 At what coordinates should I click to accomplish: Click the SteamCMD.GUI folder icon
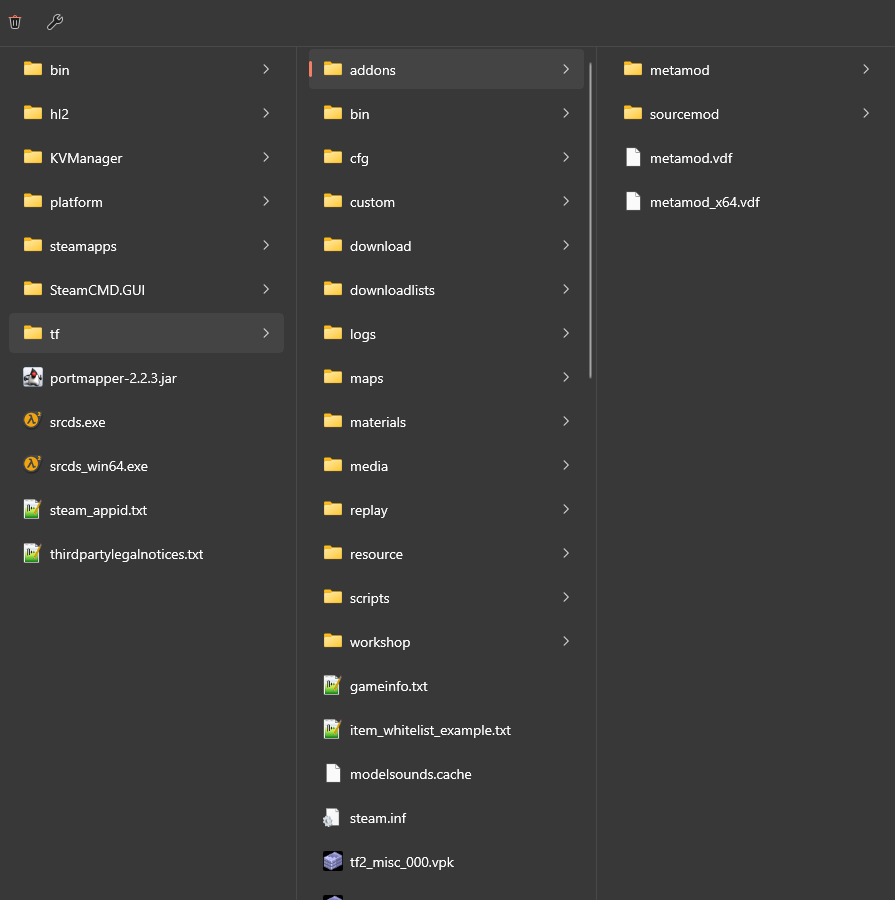click(x=33, y=289)
